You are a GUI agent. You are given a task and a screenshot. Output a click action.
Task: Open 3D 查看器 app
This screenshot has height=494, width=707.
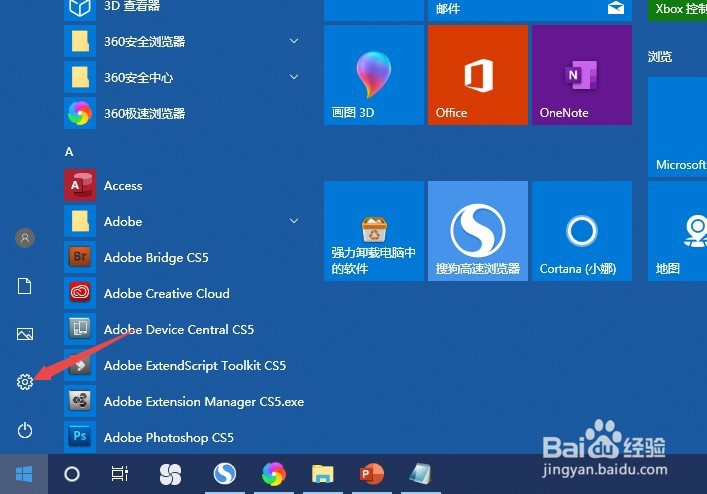[x=185, y=8]
